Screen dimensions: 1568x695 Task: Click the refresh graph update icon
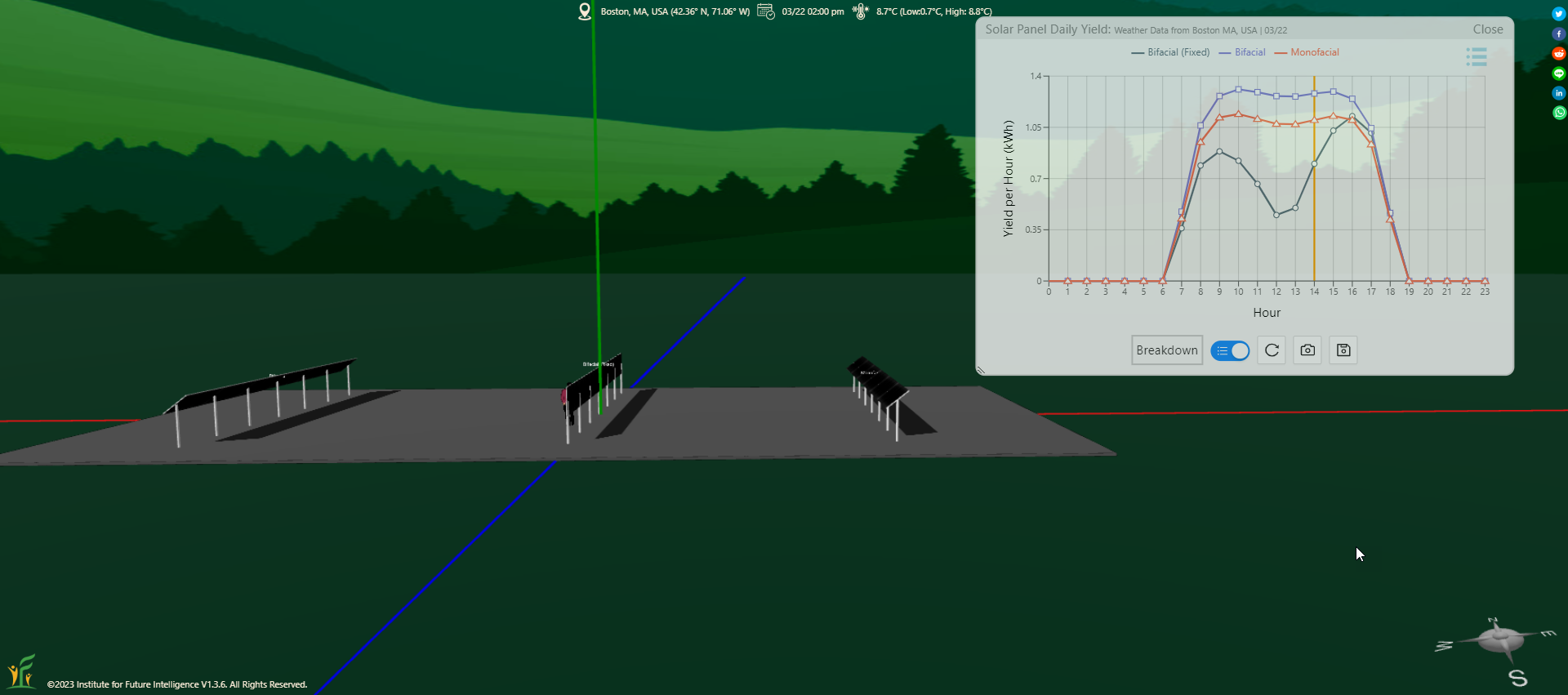point(1272,350)
